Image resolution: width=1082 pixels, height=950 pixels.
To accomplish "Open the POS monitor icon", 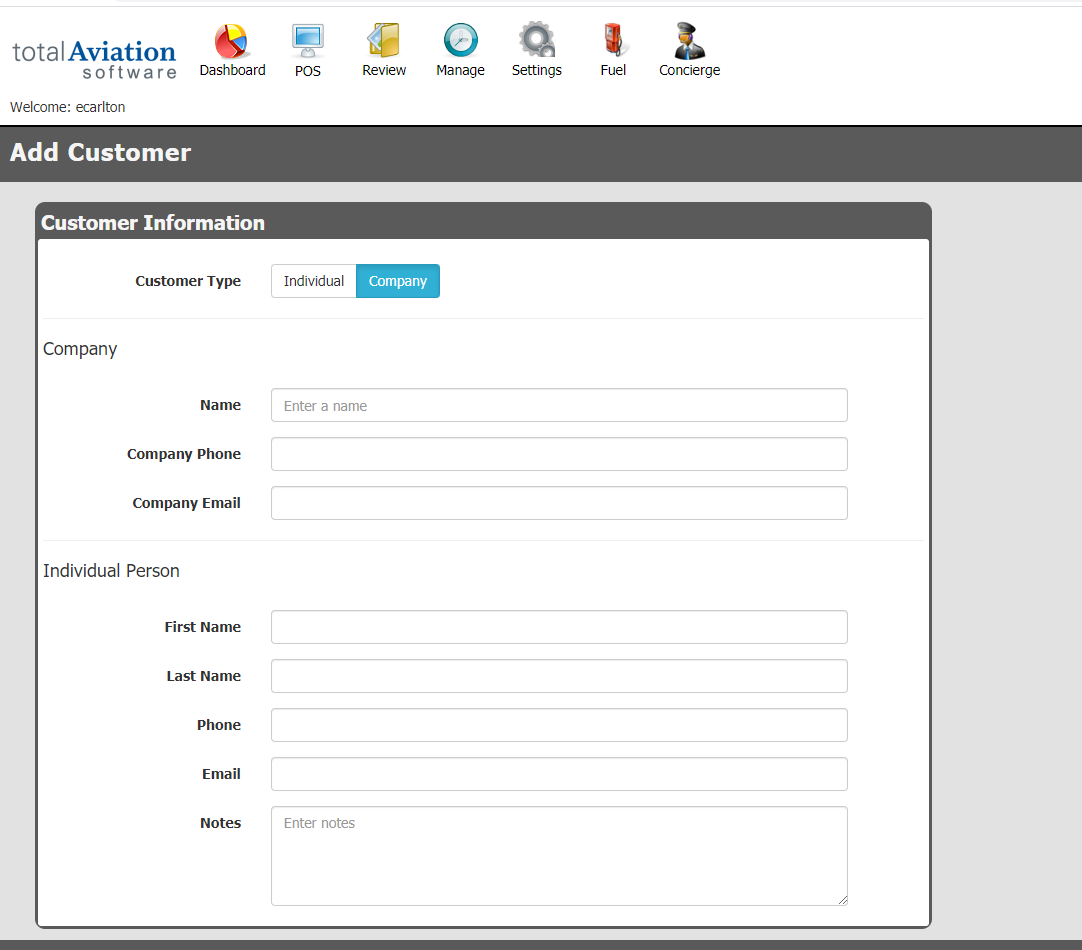I will [x=308, y=42].
